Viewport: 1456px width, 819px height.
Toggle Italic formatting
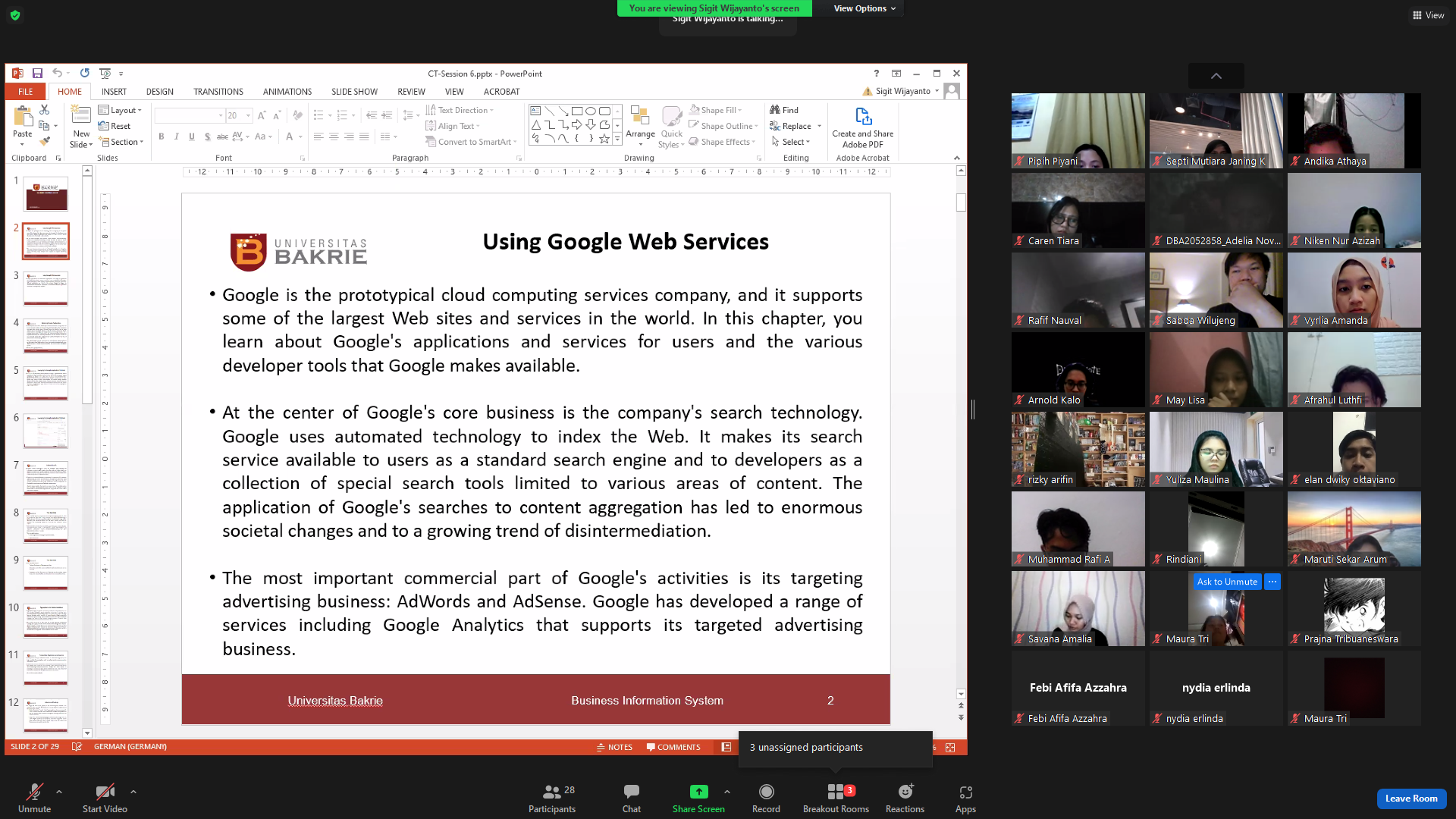(177, 136)
